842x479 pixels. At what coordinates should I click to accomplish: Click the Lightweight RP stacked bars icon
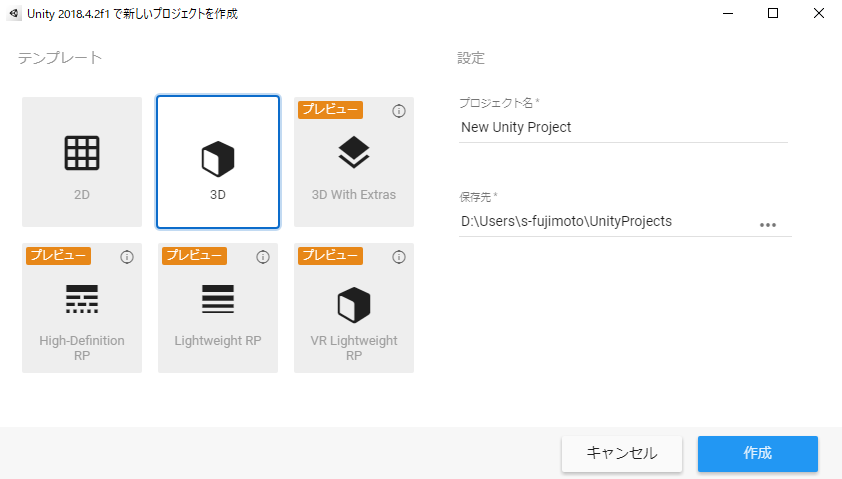point(217,299)
